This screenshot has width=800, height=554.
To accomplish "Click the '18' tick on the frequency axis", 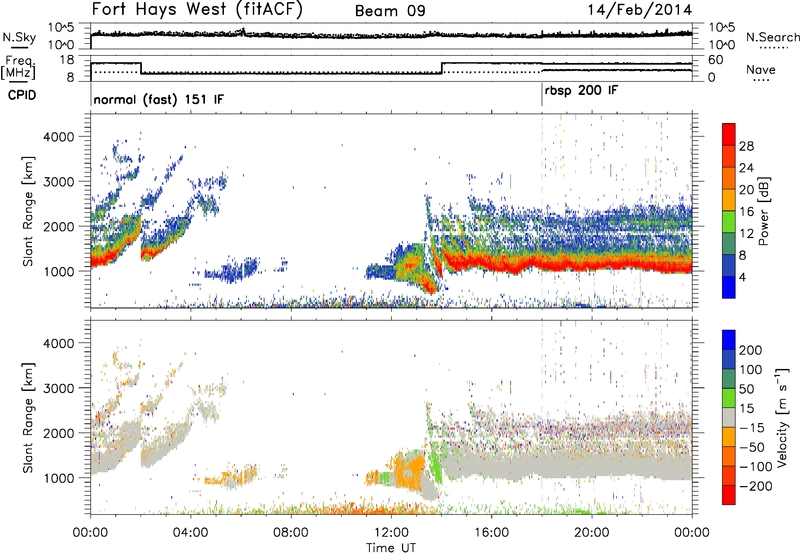I will pos(67,60).
